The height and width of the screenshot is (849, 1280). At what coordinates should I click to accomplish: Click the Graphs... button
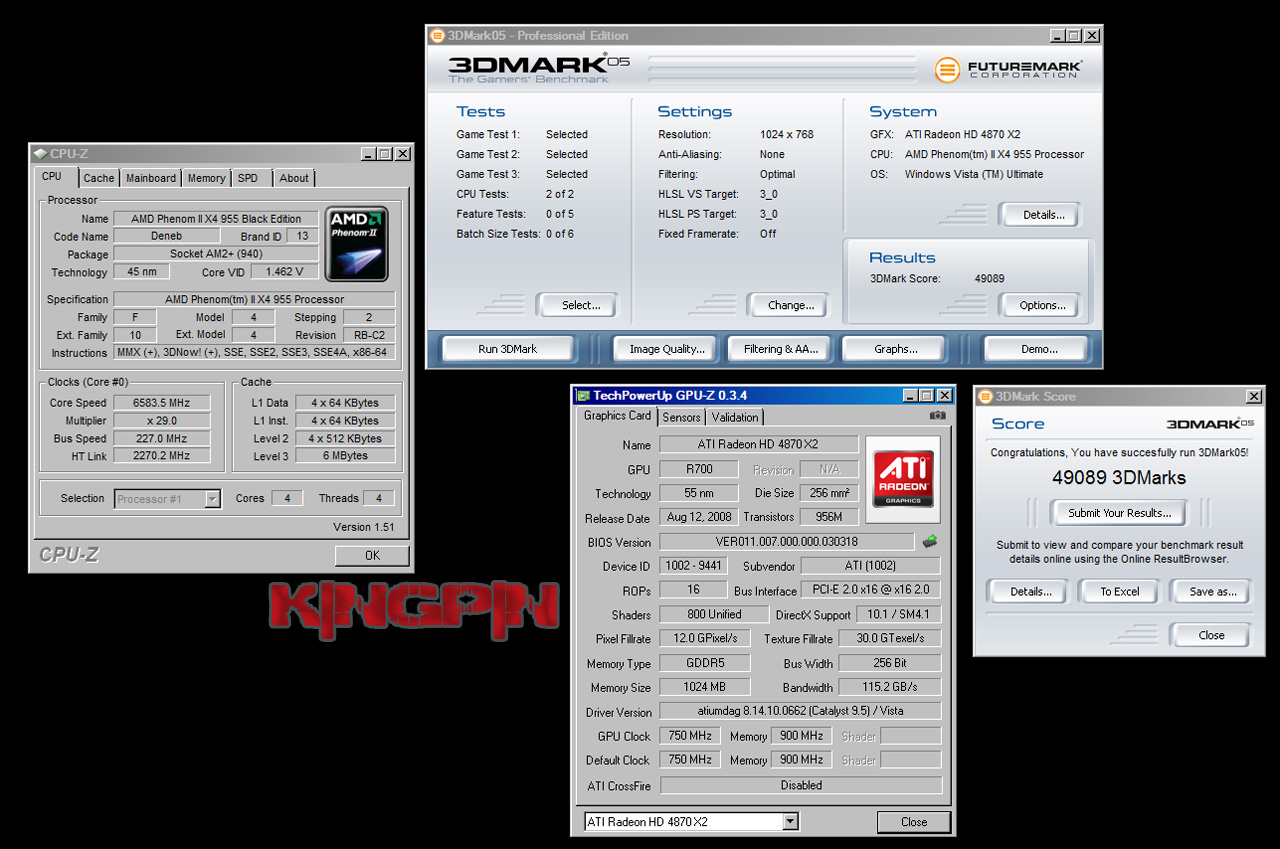[896, 349]
